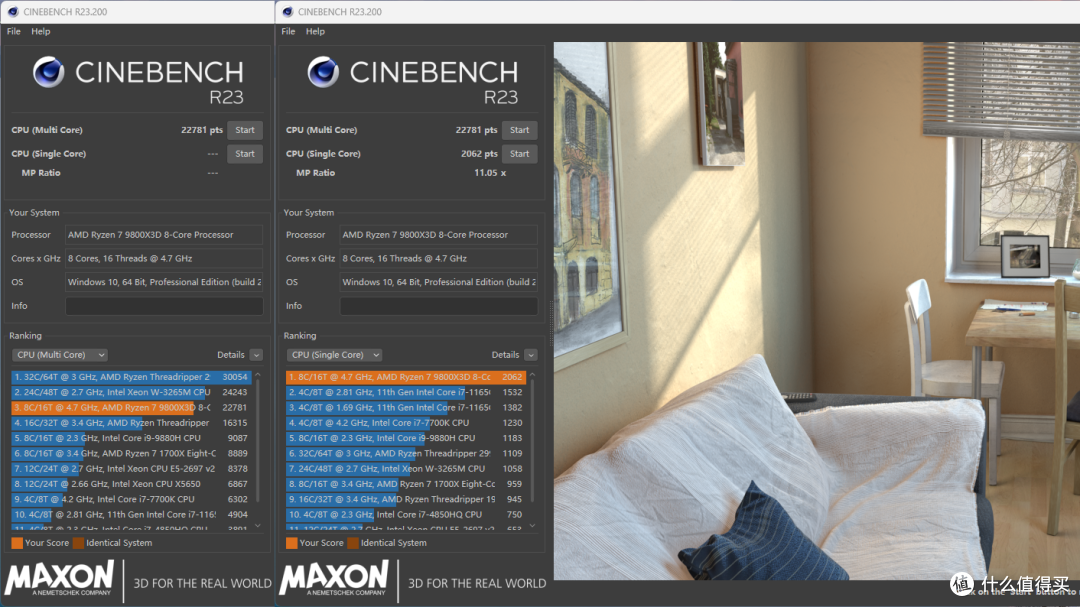This screenshot has height=607, width=1080.
Task: Open CPU (Multi Core) ranking dropdown
Action: [59, 355]
